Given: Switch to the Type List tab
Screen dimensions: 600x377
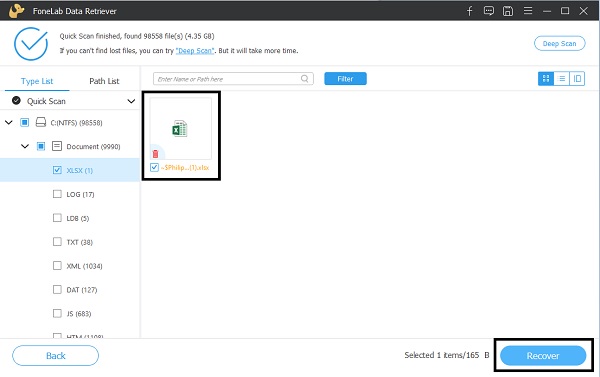Looking at the screenshot, I should coord(37,81).
